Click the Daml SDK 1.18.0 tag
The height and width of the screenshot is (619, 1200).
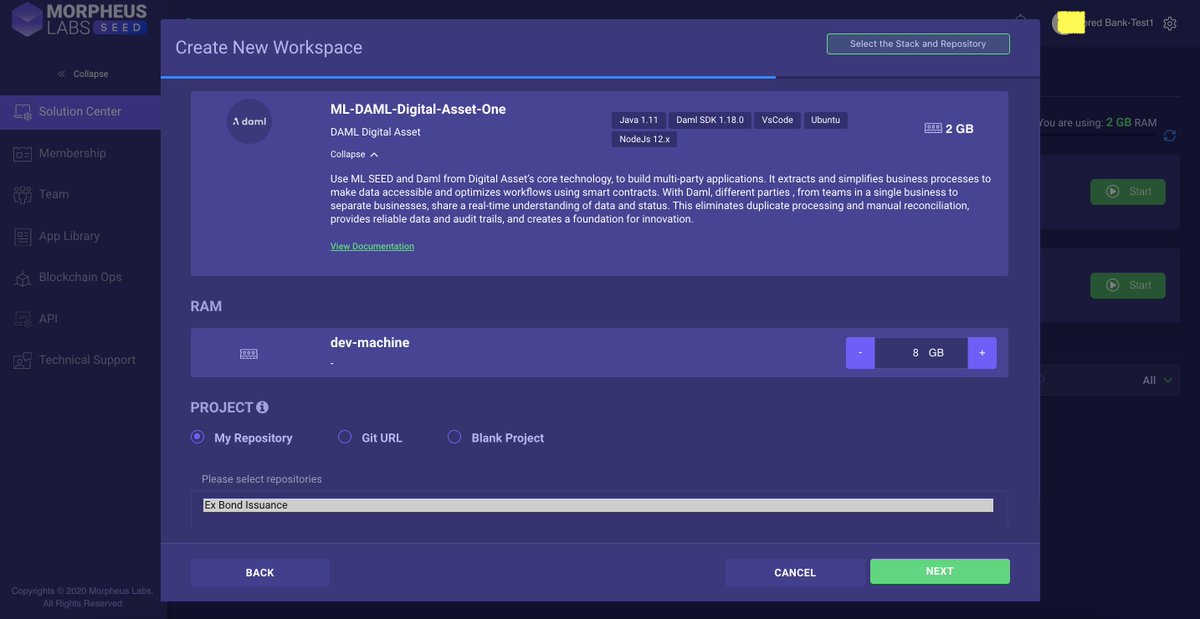pos(710,120)
